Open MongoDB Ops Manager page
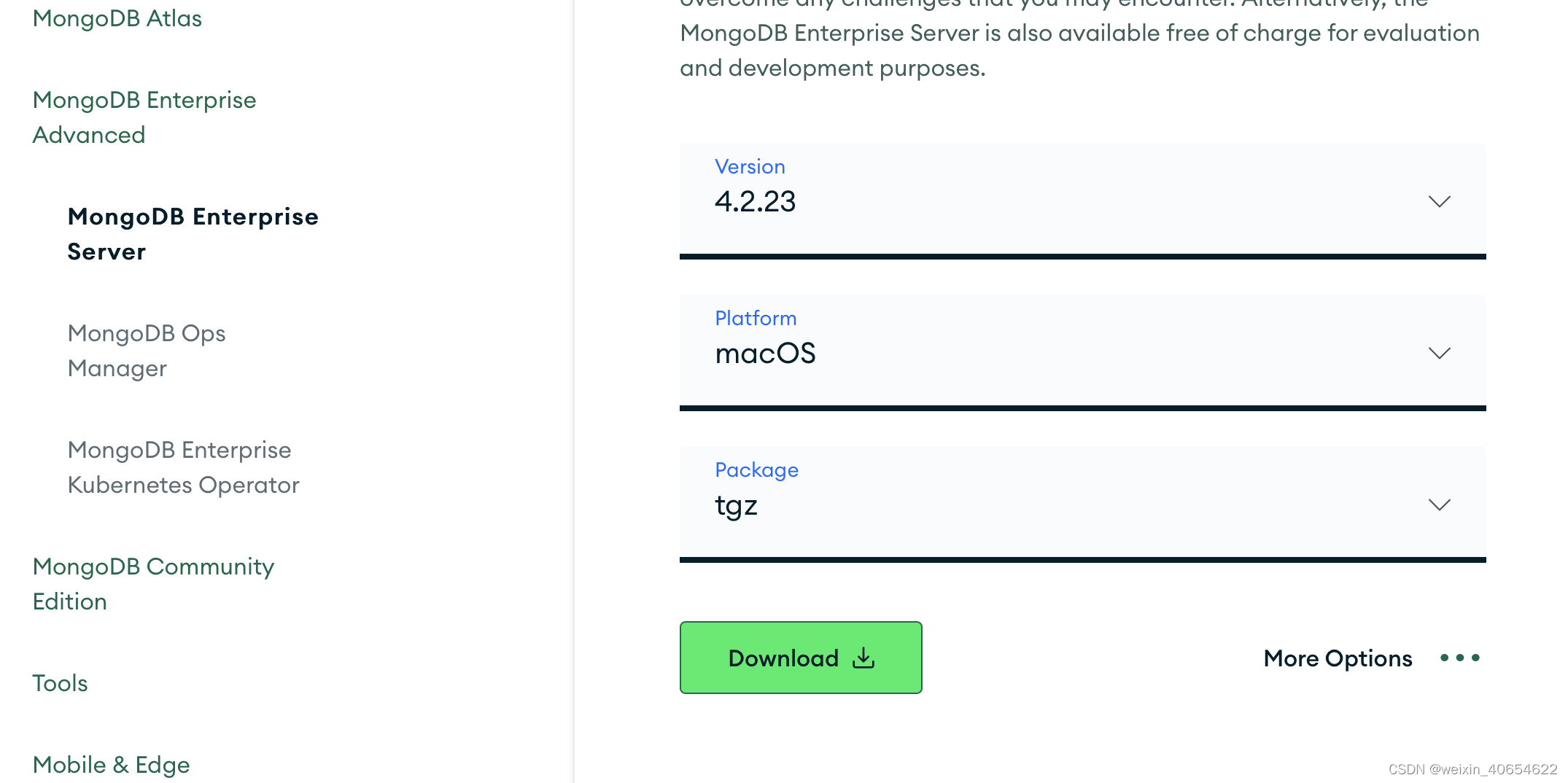The width and height of the screenshot is (1568, 783). pyautogui.click(x=147, y=351)
